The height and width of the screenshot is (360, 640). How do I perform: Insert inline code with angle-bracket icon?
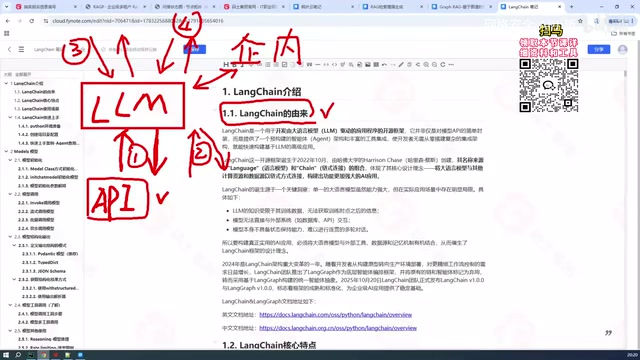point(334,64)
